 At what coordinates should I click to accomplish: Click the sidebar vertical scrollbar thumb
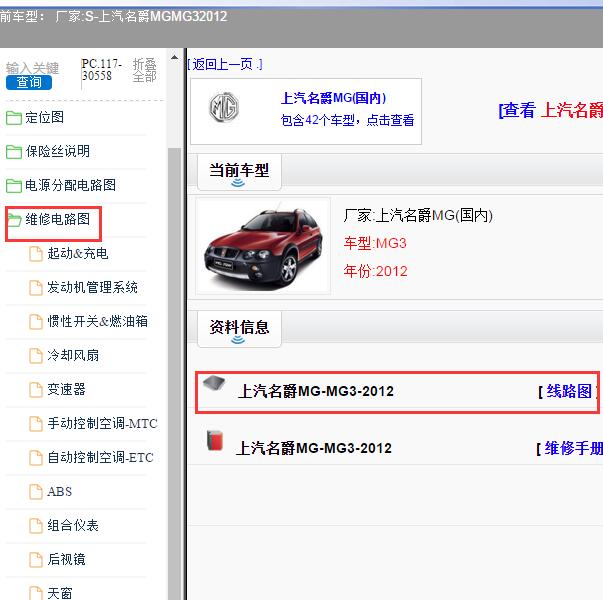[174, 373]
